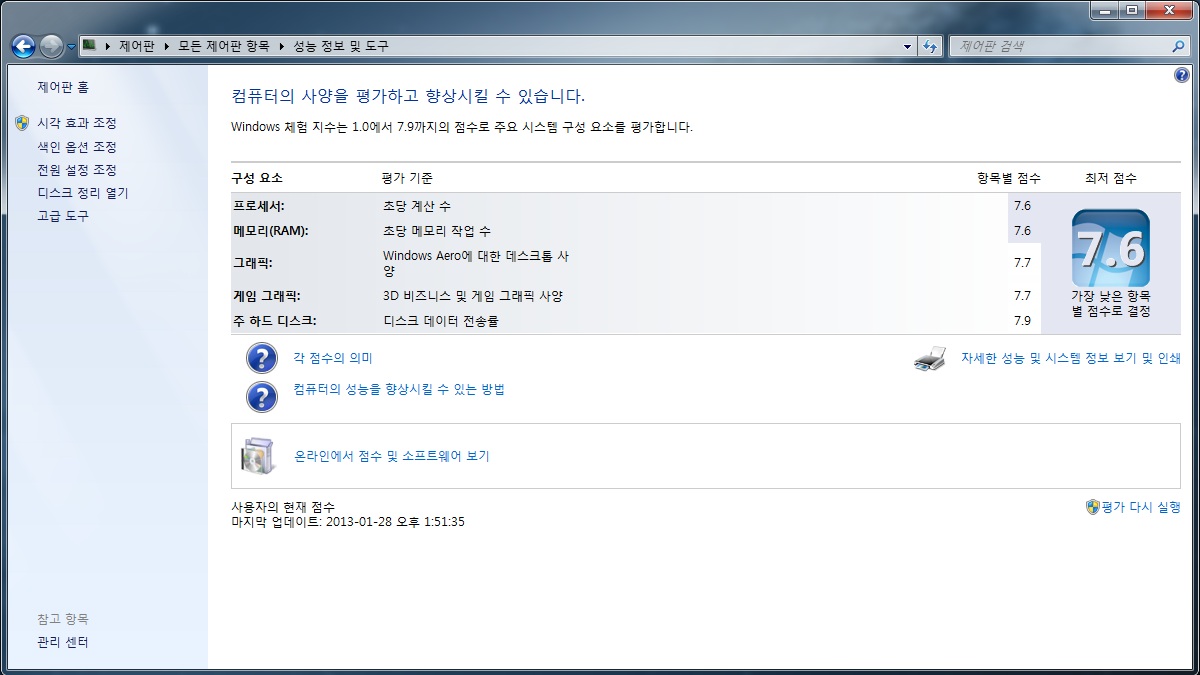Click 초당 메모리 작업 수 text

pos(436,230)
